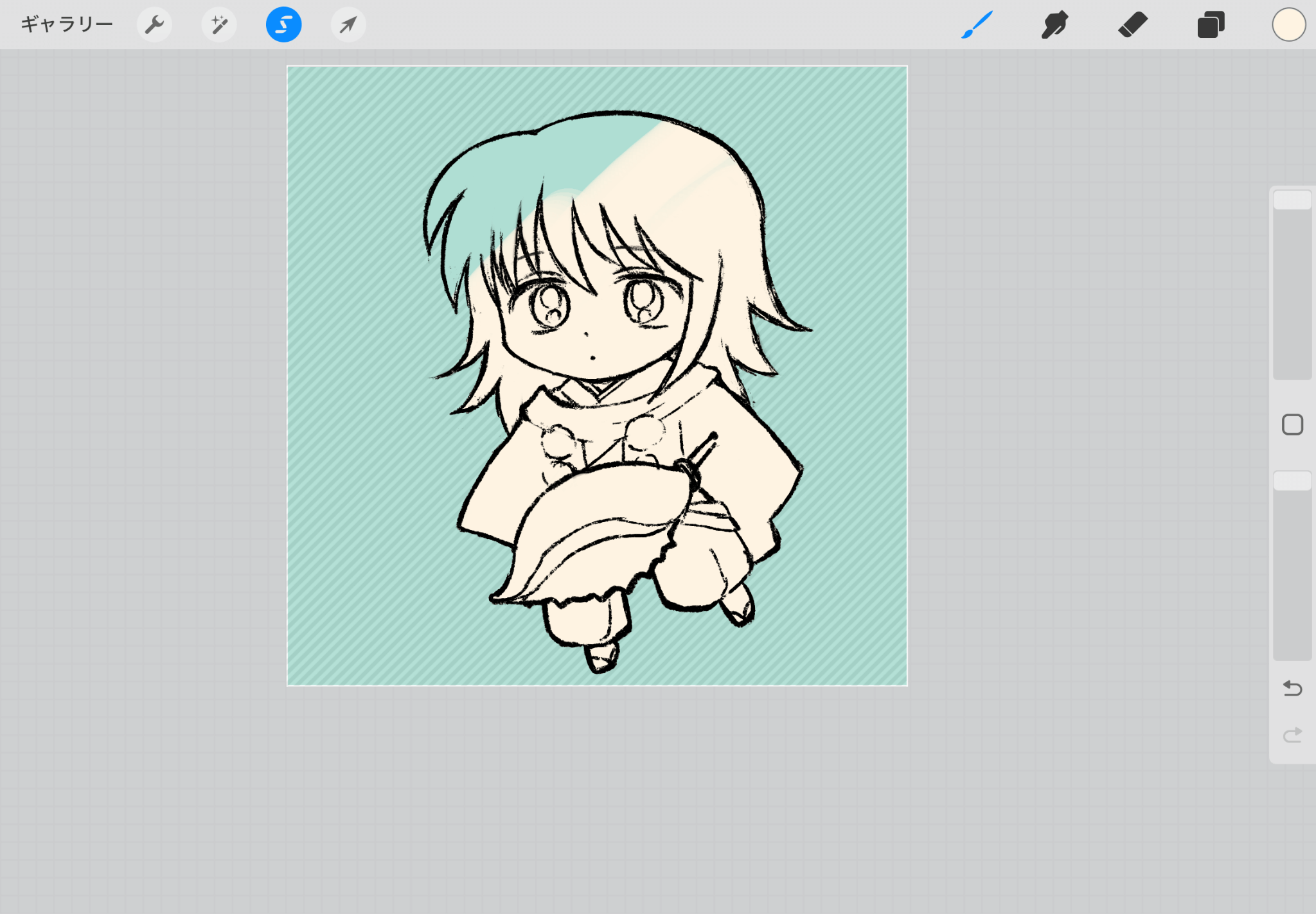Screen dimensions: 1316x914
Task: Redo the undone action
Action: (x=1292, y=735)
